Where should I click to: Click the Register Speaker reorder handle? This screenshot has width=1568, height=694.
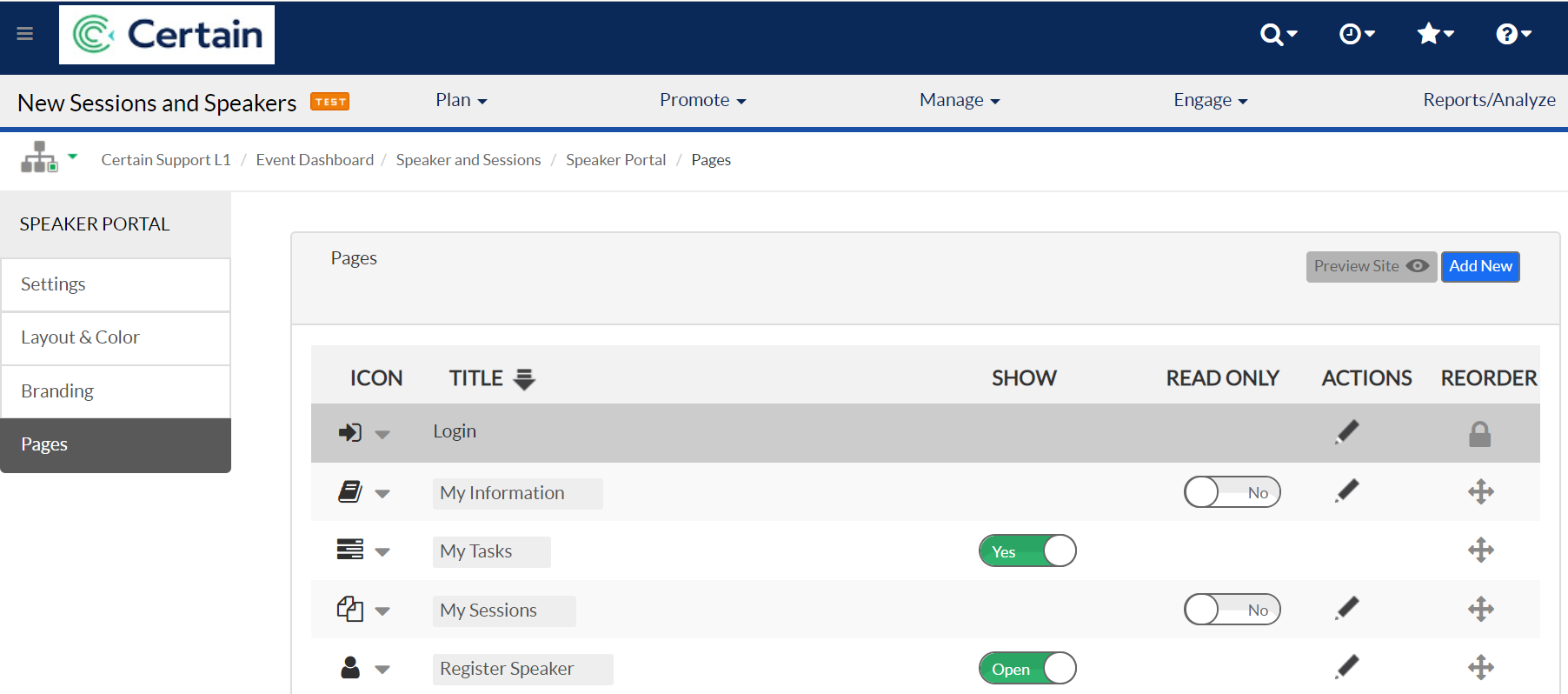[x=1481, y=667]
